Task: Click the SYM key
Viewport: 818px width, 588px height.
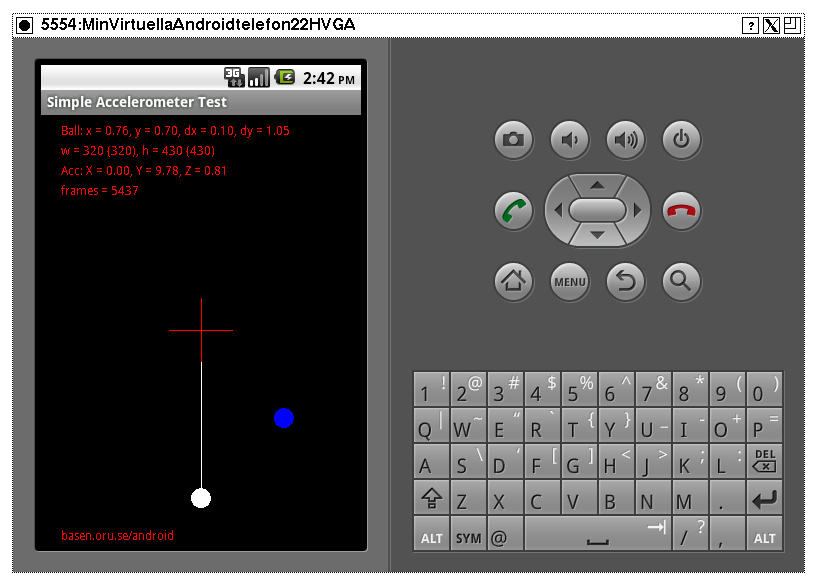Action: (468, 533)
